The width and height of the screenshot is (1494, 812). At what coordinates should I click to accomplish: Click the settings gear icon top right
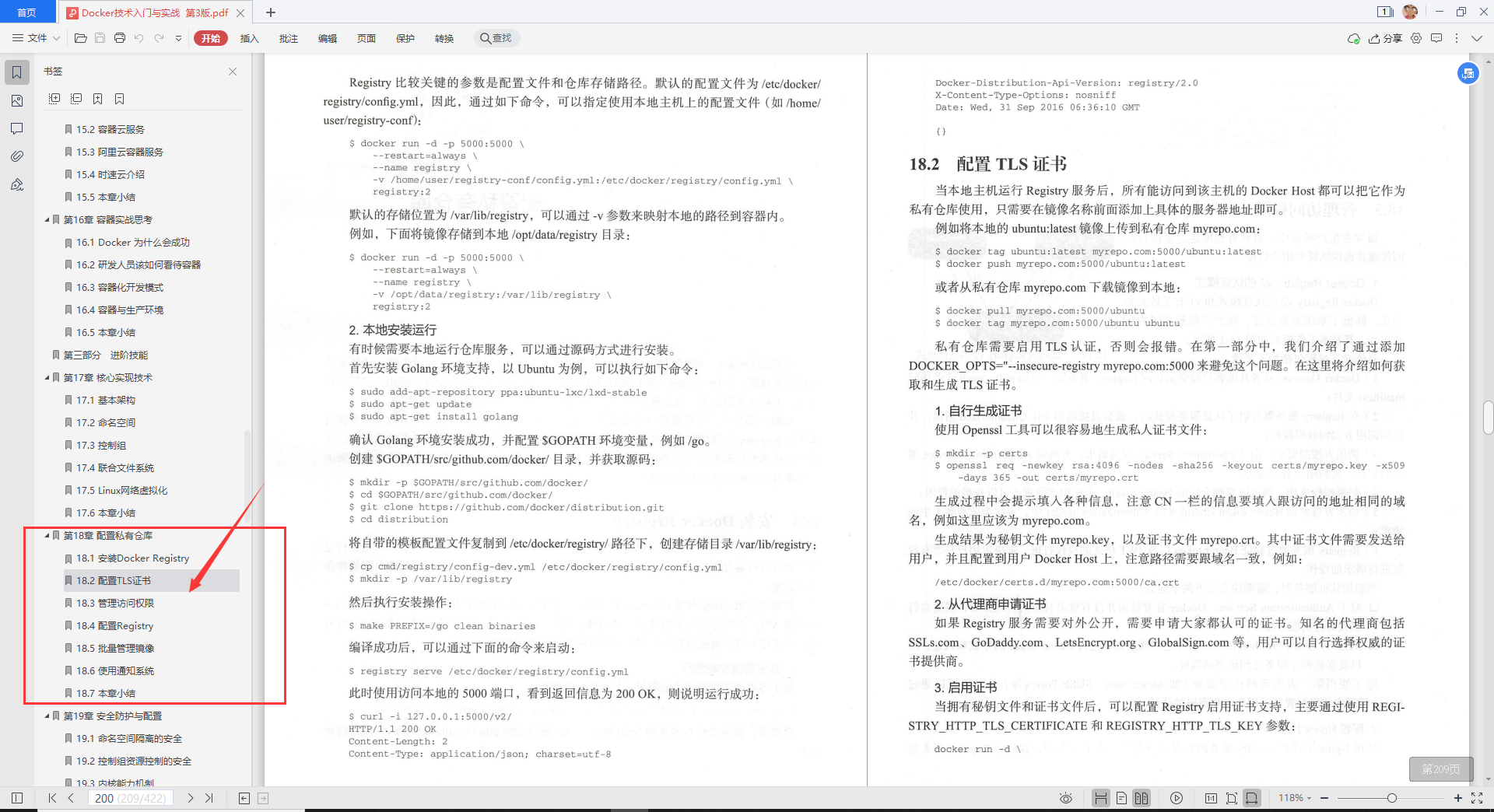tap(1416, 38)
